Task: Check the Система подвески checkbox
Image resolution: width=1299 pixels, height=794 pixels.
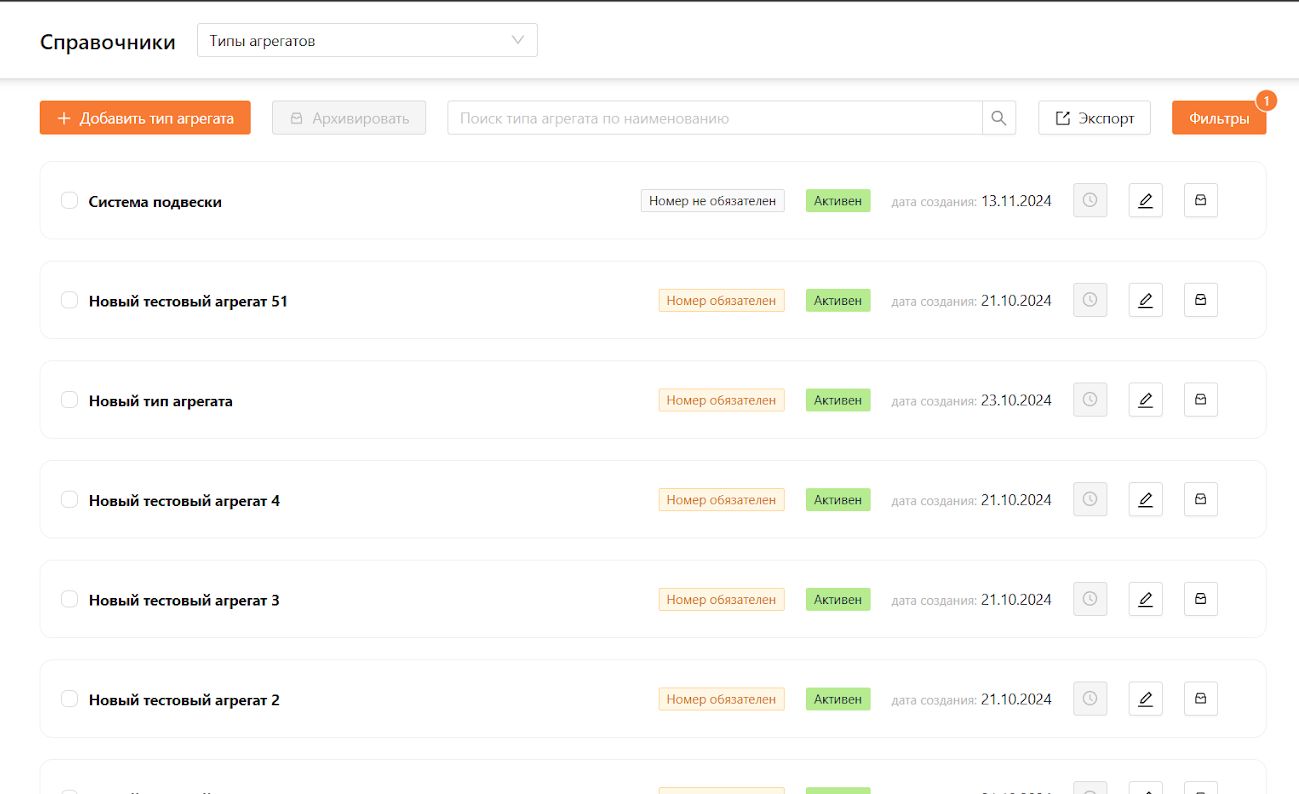Action: tap(69, 201)
